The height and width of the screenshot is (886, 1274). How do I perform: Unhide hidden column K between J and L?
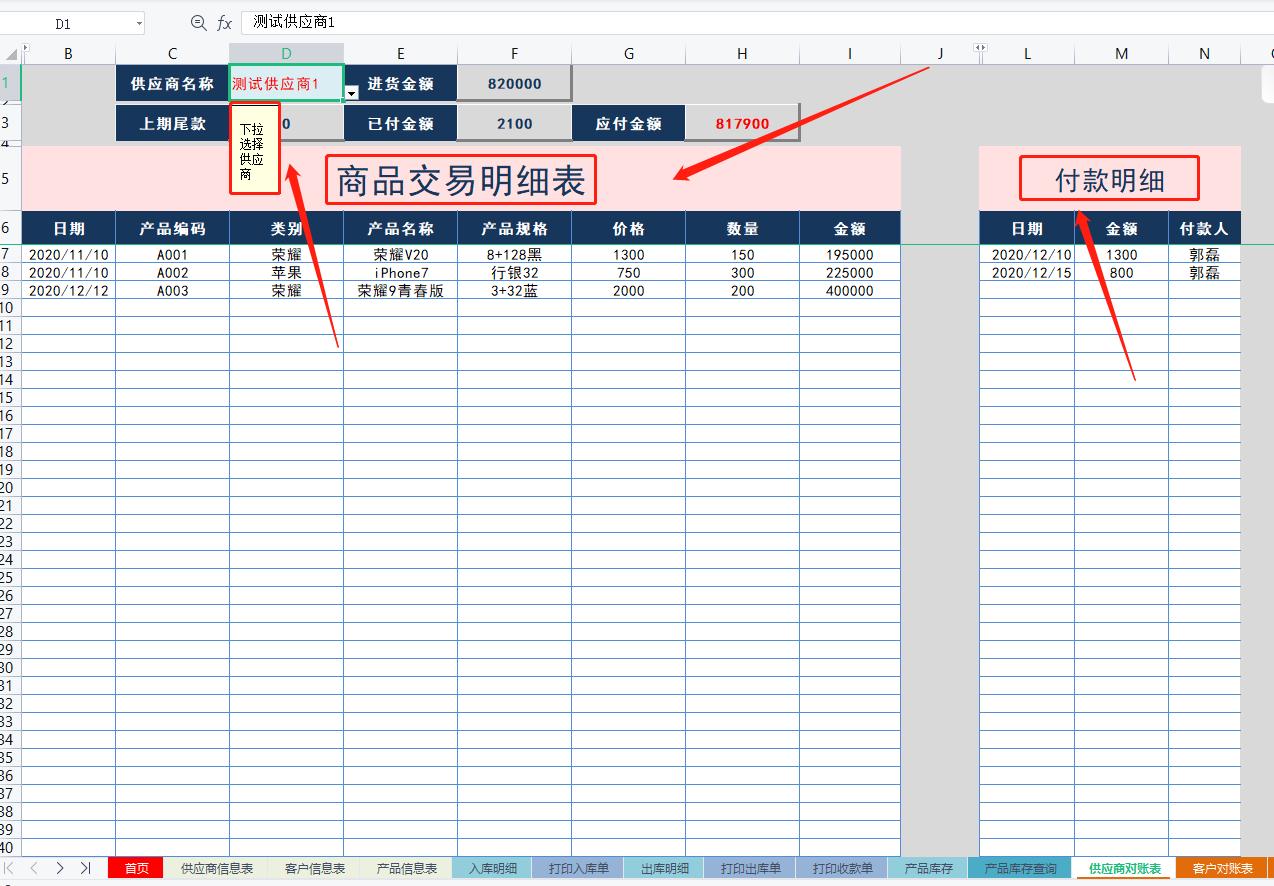coord(980,48)
